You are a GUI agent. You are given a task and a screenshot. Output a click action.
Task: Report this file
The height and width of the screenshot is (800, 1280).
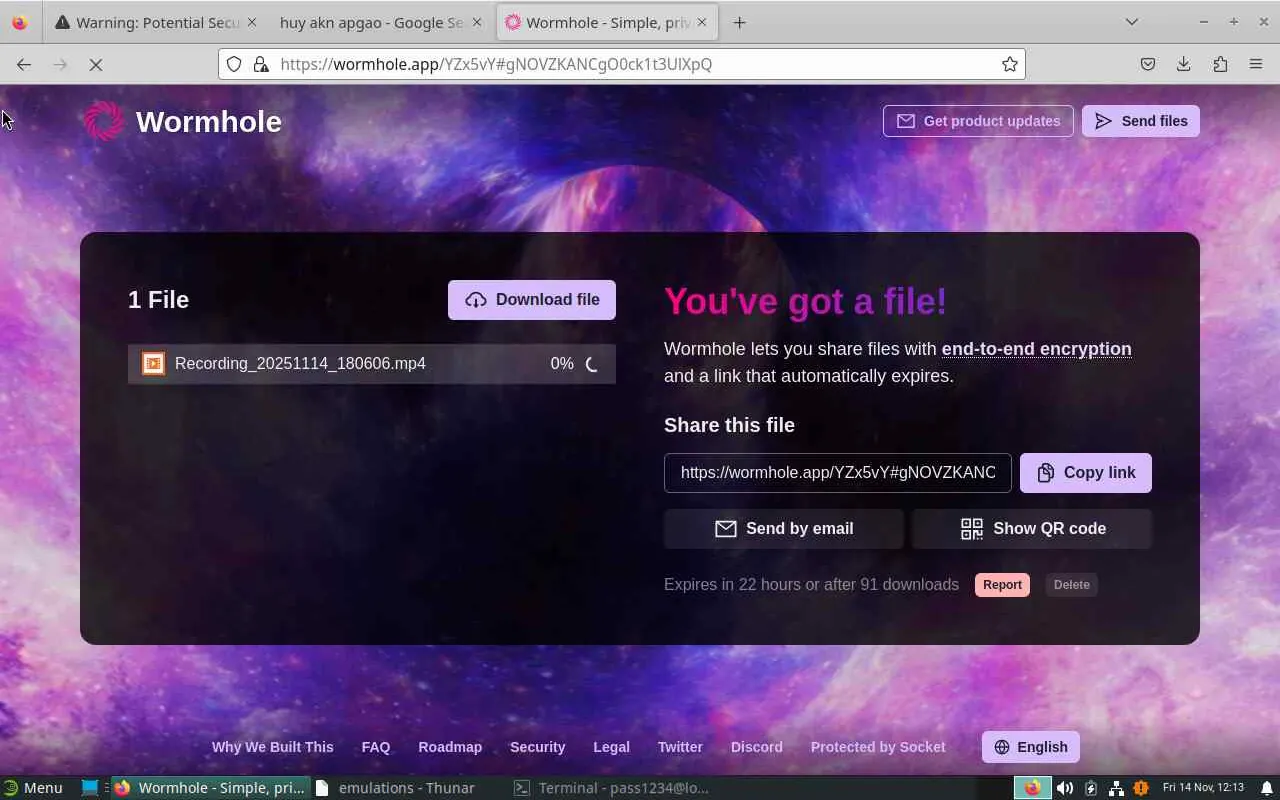[1002, 585]
